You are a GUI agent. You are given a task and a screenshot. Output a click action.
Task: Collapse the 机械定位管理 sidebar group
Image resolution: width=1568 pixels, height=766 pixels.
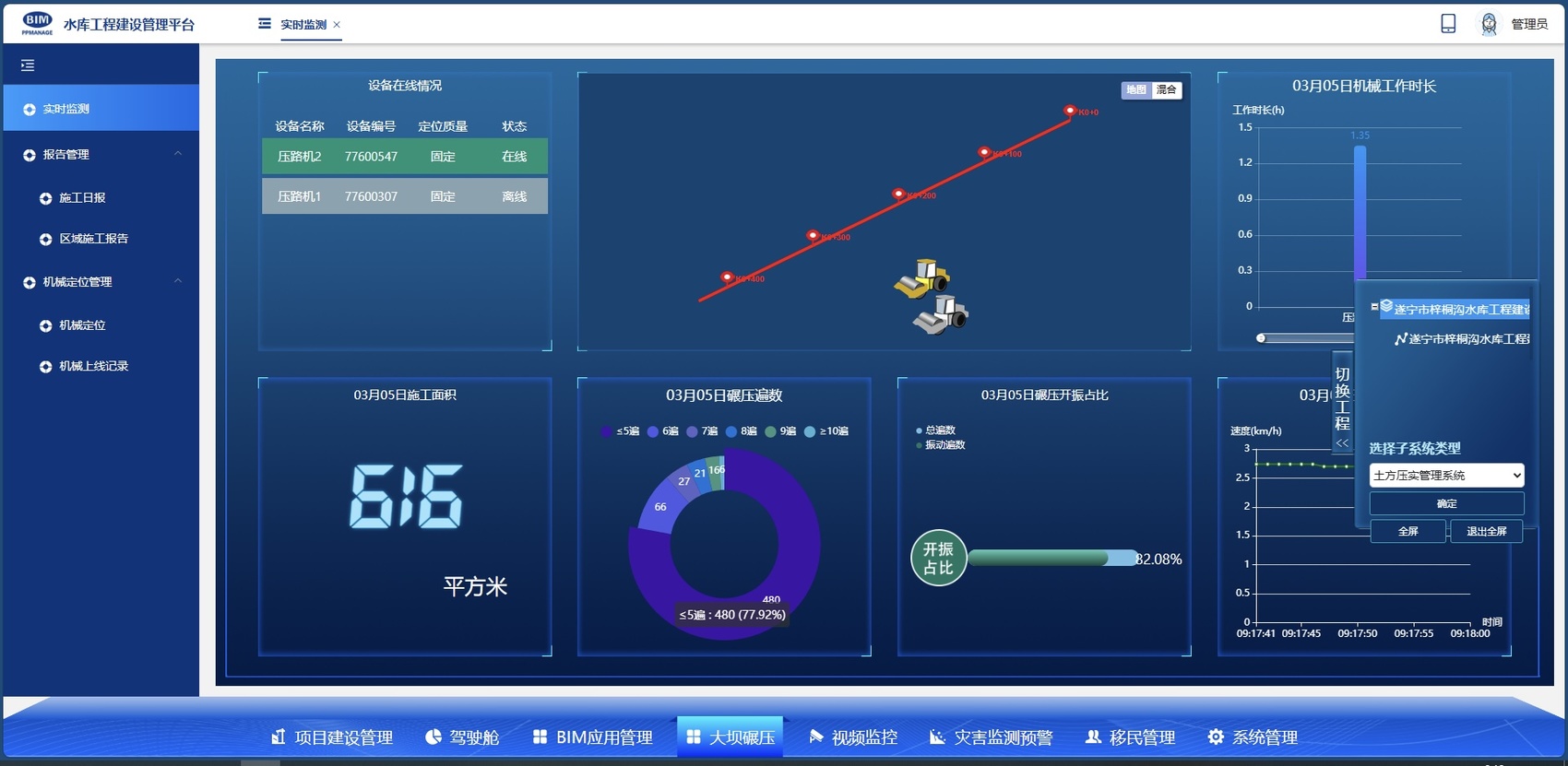pyautogui.click(x=178, y=281)
